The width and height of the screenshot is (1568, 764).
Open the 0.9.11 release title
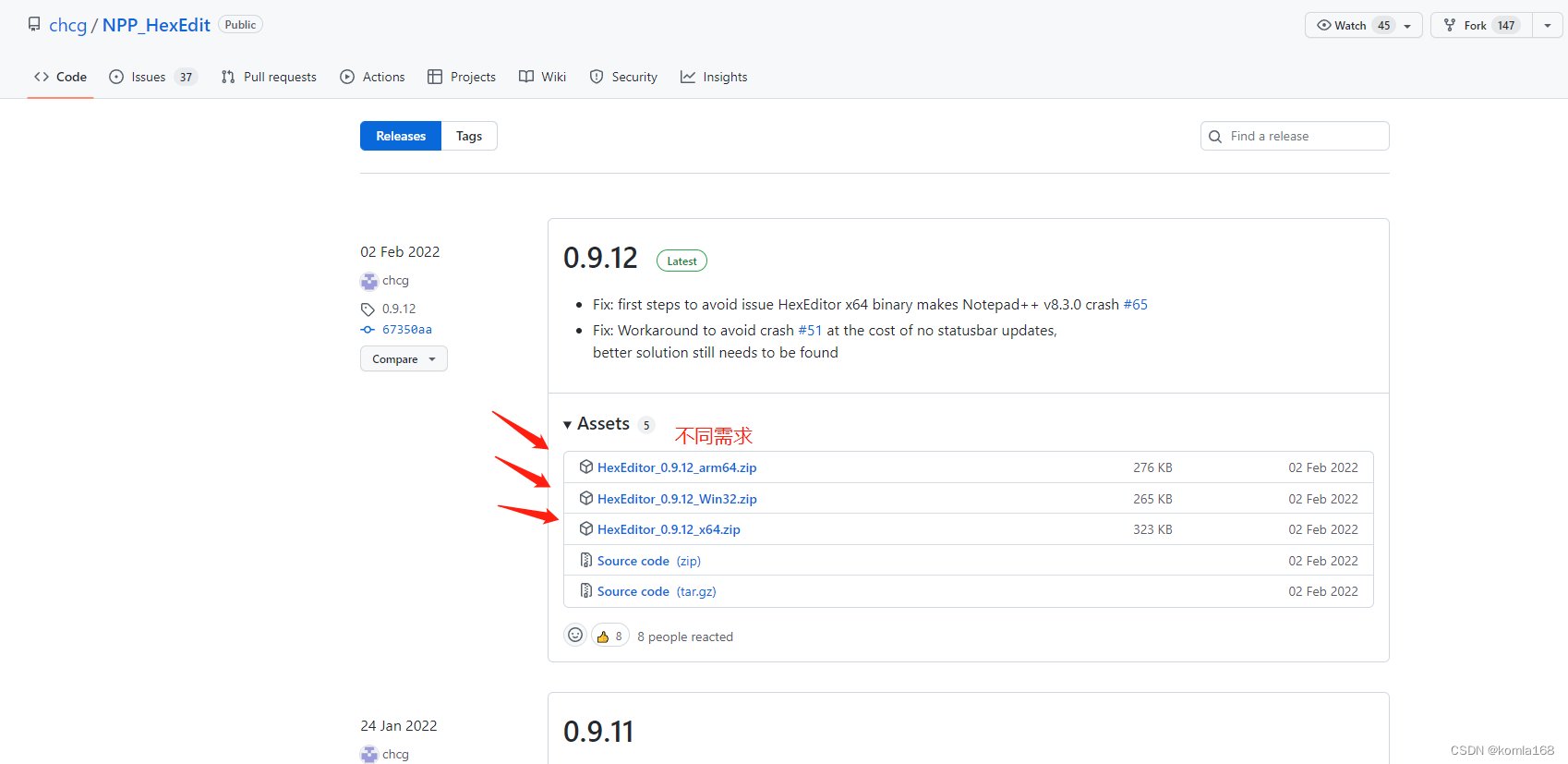pyautogui.click(x=598, y=732)
